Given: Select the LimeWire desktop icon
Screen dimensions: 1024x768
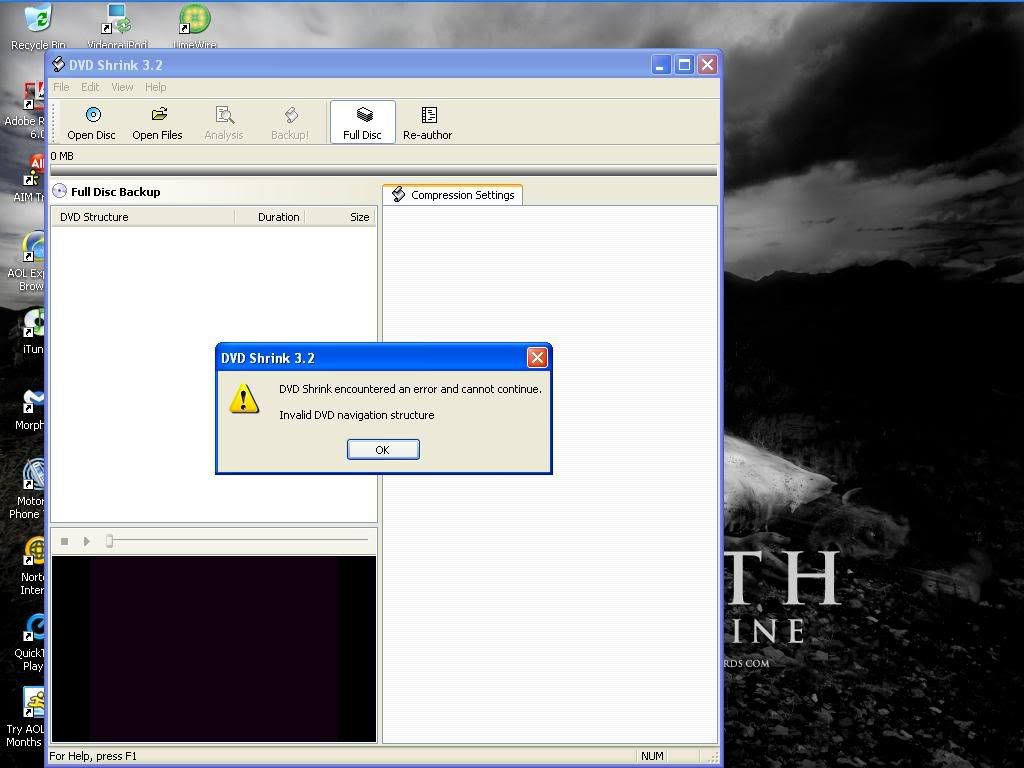Looking at the screenshot, I should click(x=195, y=26).
